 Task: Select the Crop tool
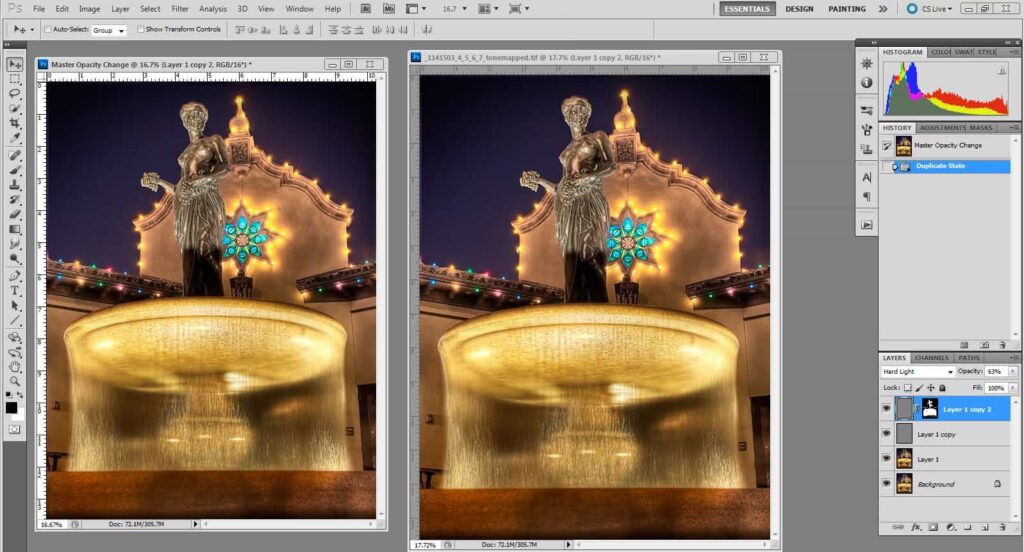15,123
